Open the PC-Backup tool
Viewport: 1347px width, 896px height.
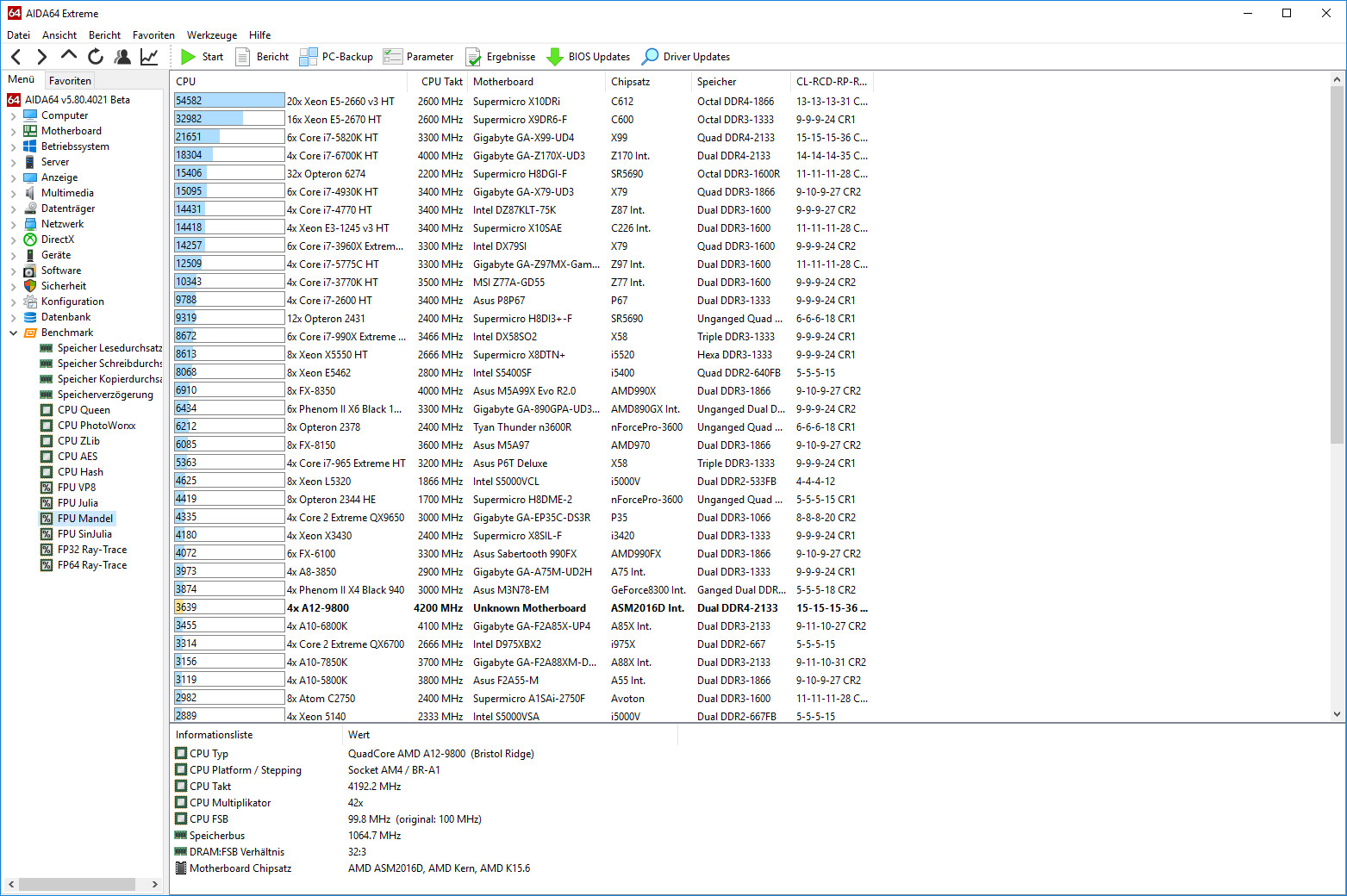click(336, 57)
